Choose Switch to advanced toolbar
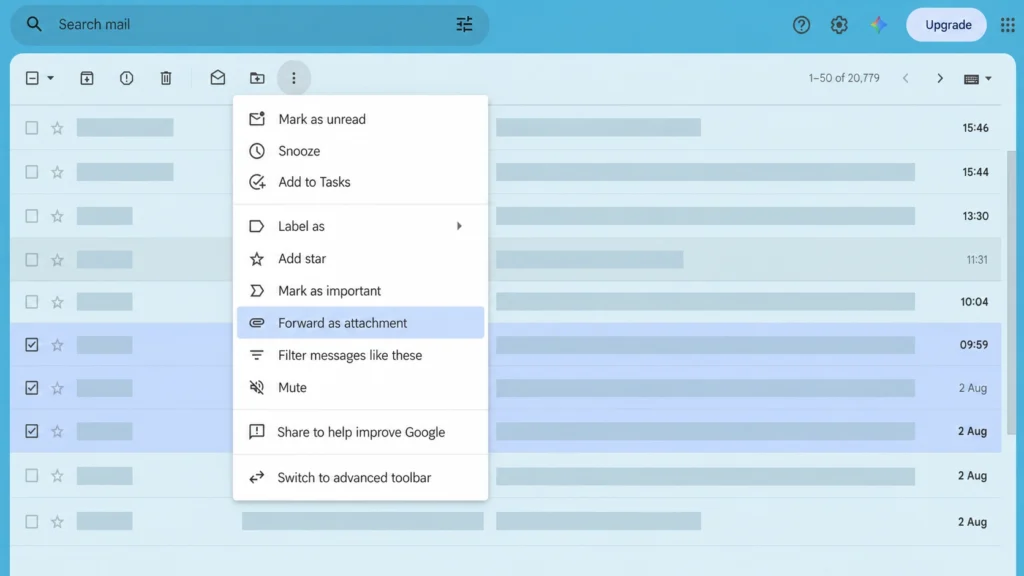 coord(360,477)
